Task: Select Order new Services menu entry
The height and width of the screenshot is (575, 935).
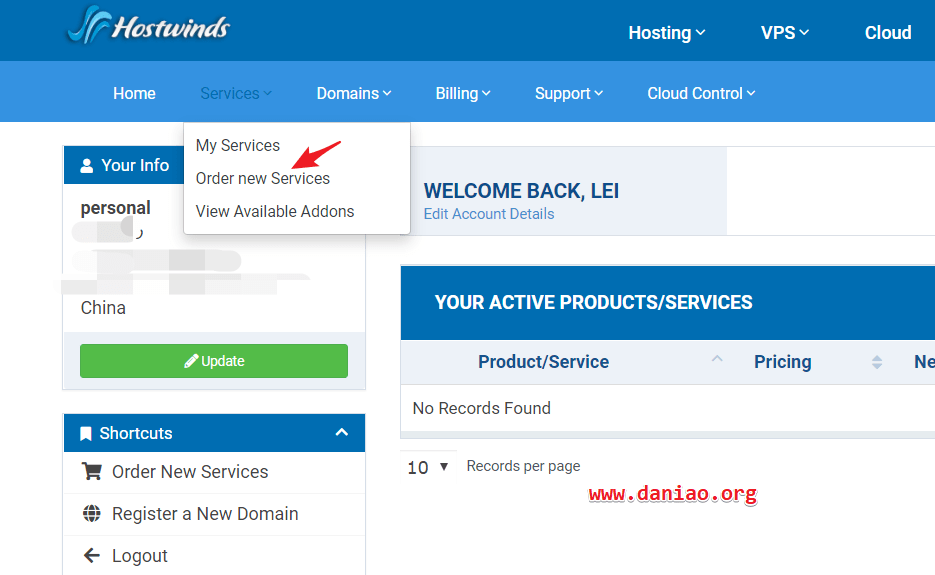Action: click(263, 178)
